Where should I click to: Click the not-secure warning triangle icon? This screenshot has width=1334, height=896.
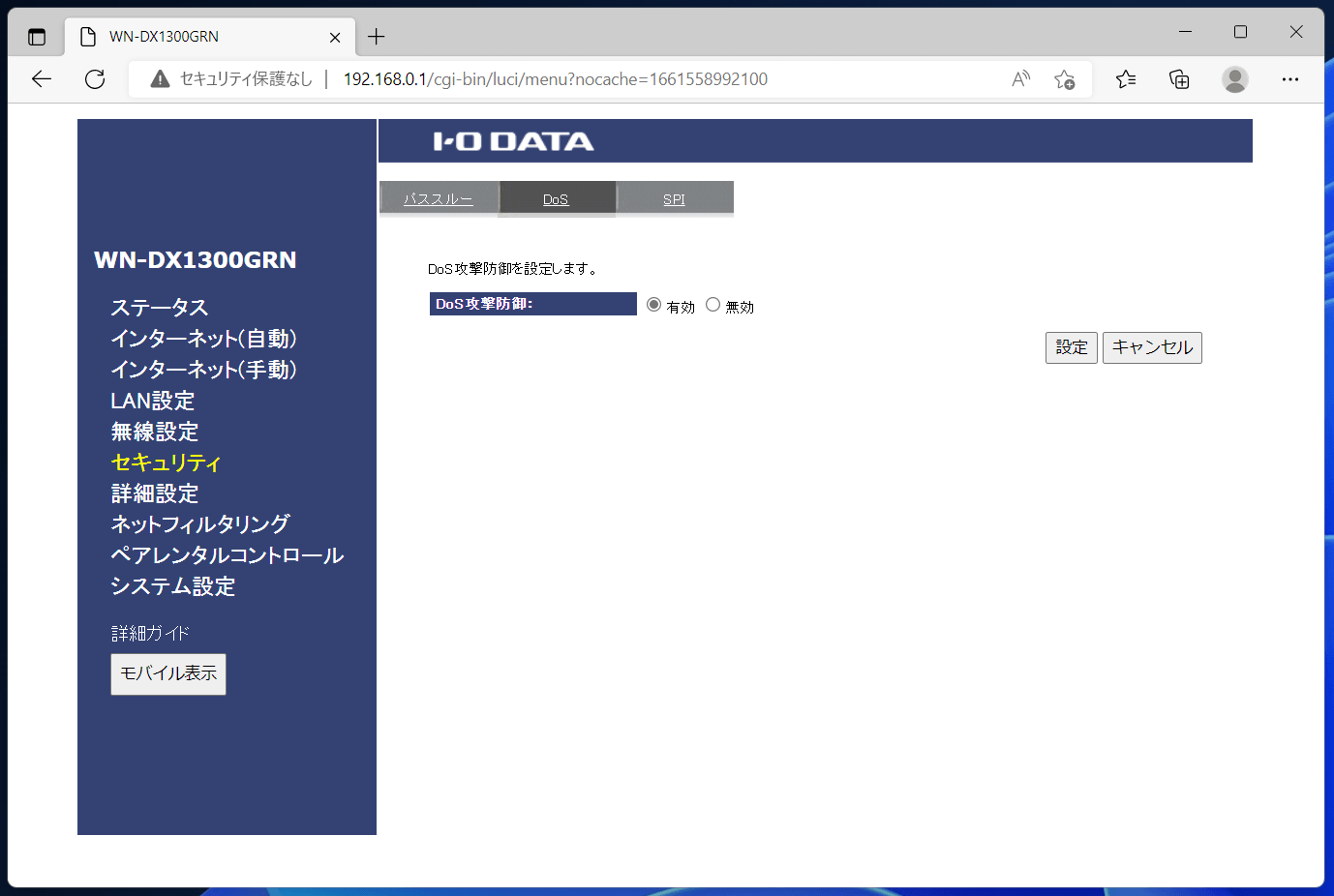[161, 79]
